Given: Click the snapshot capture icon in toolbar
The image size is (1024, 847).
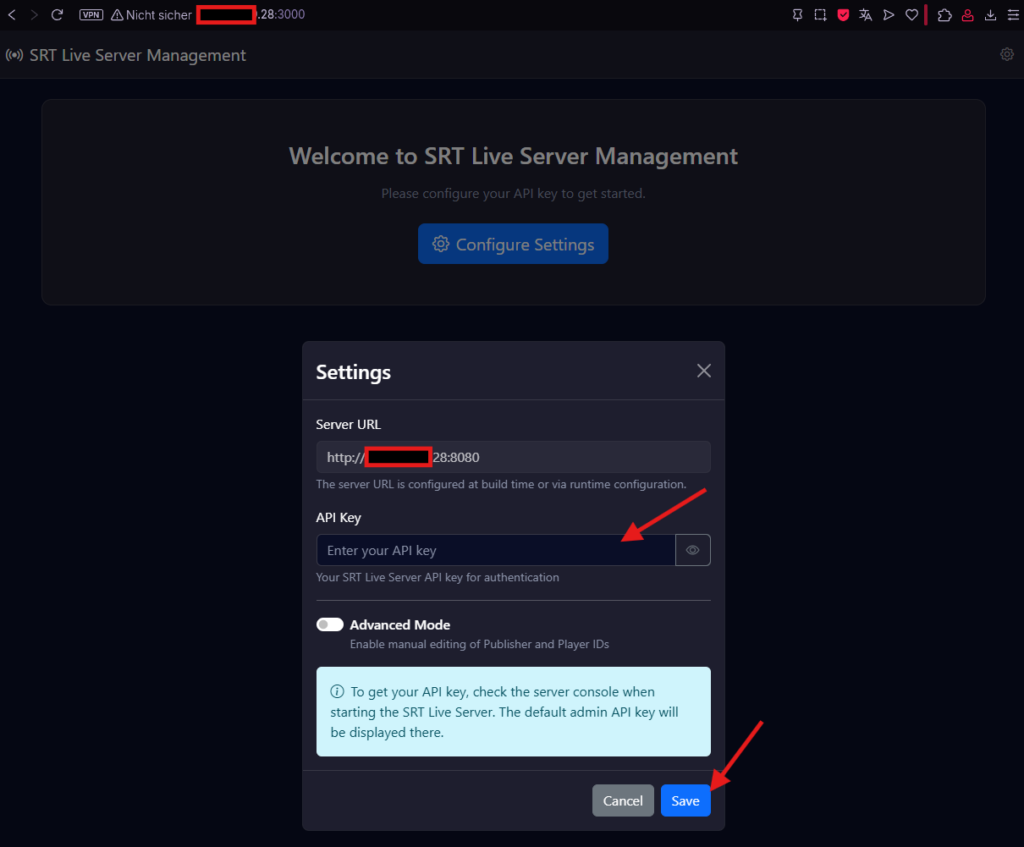Looking at the screenshot, I should [820, 15].
